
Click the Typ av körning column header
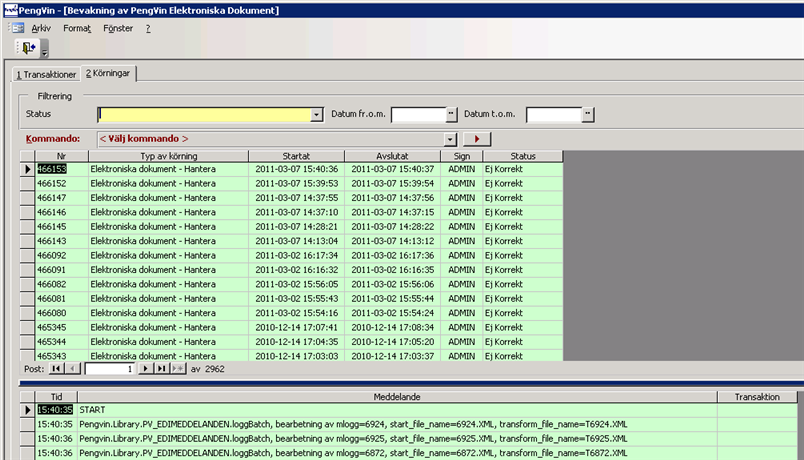(169, 156)
